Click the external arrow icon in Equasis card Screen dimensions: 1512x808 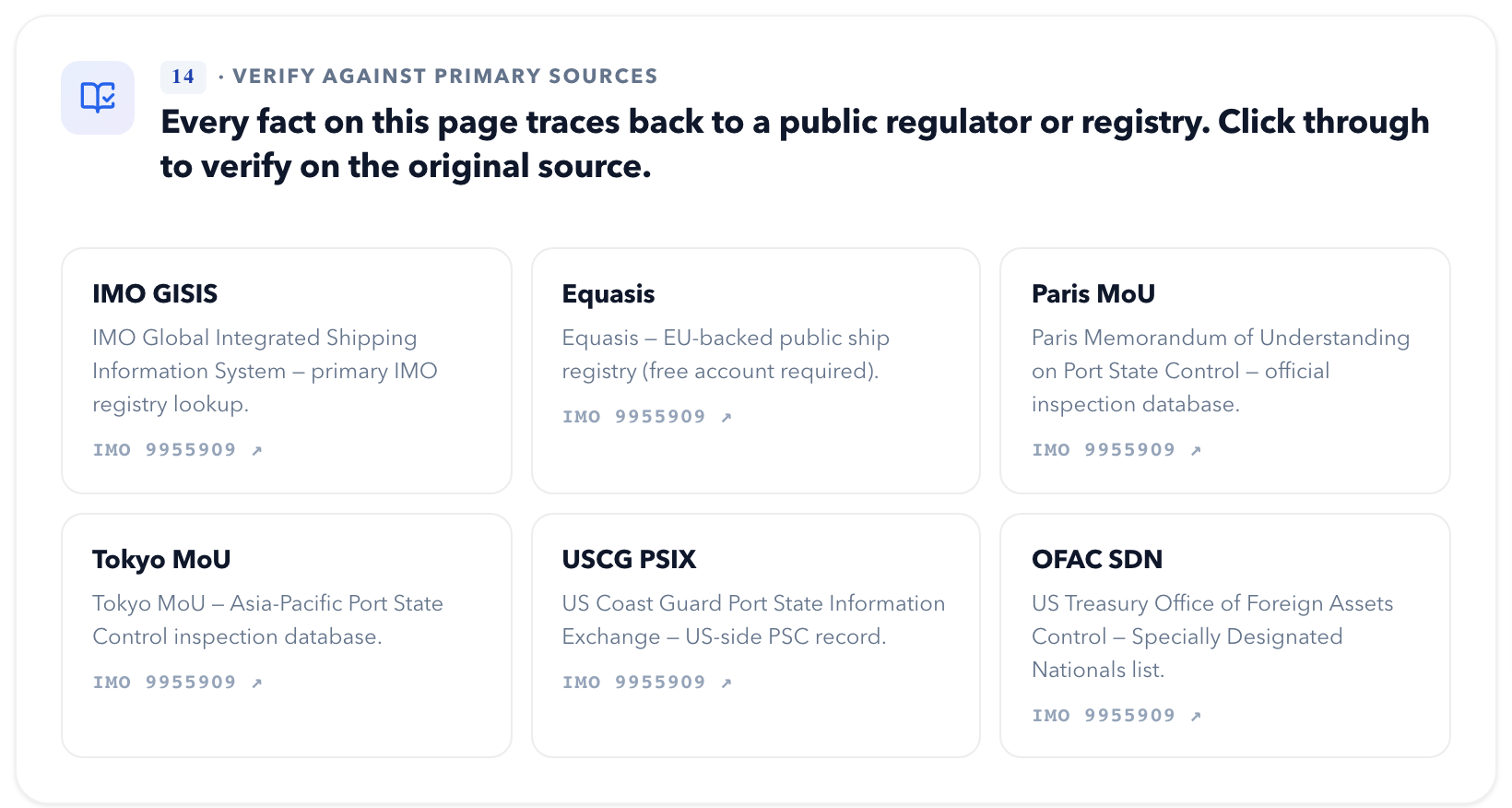tap(726, 417)
